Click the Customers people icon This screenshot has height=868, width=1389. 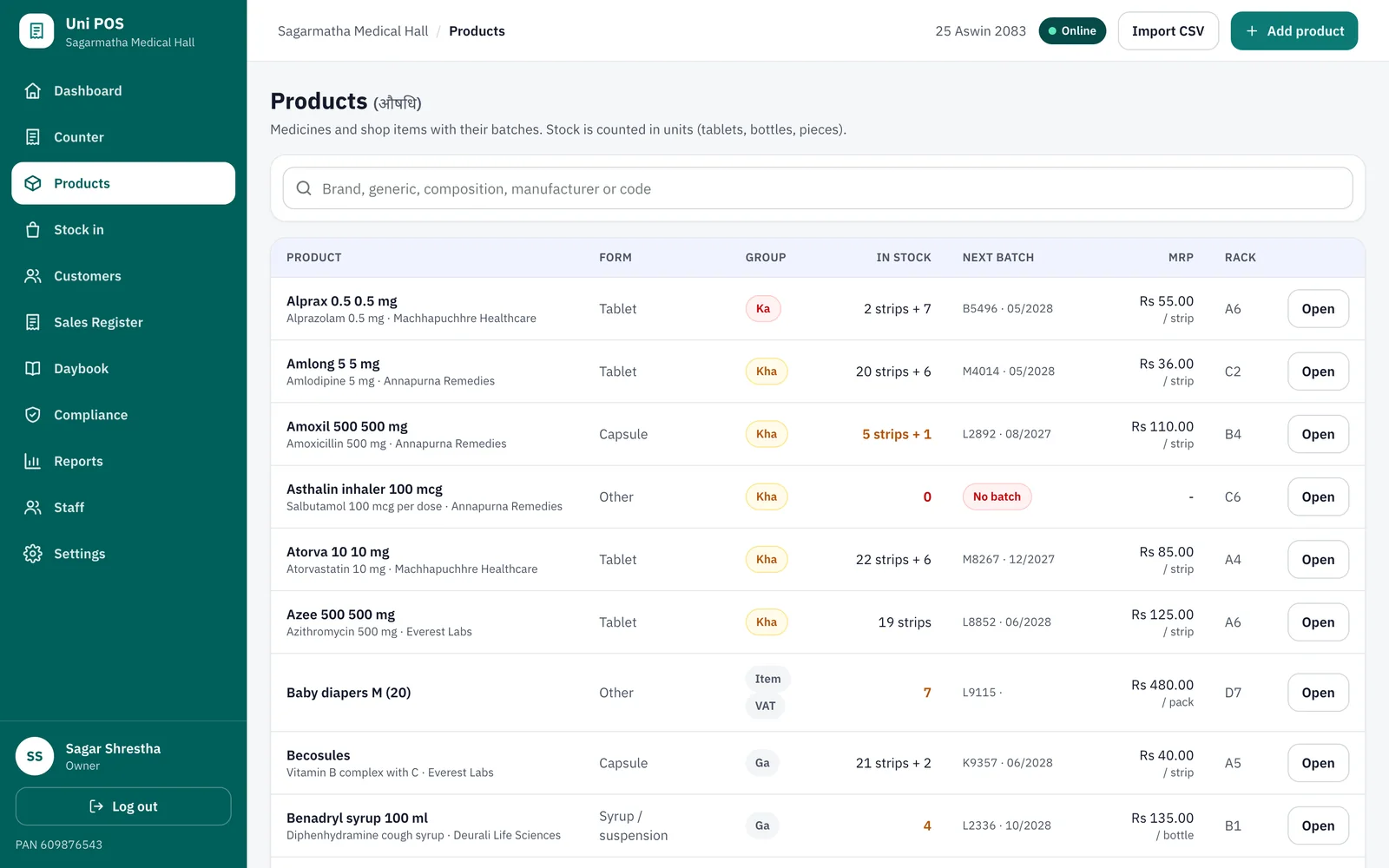pos(33,276)
